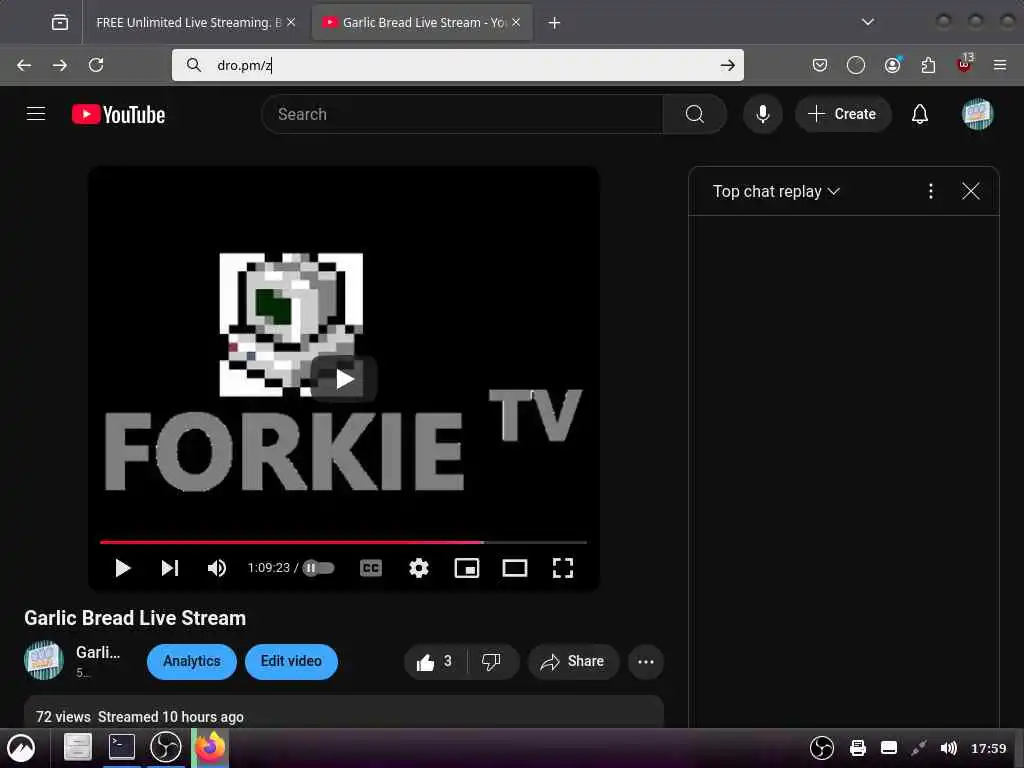Open the taskbar application launcher
The width and height of the screenshot is (1024, 768).
point(22,748)
